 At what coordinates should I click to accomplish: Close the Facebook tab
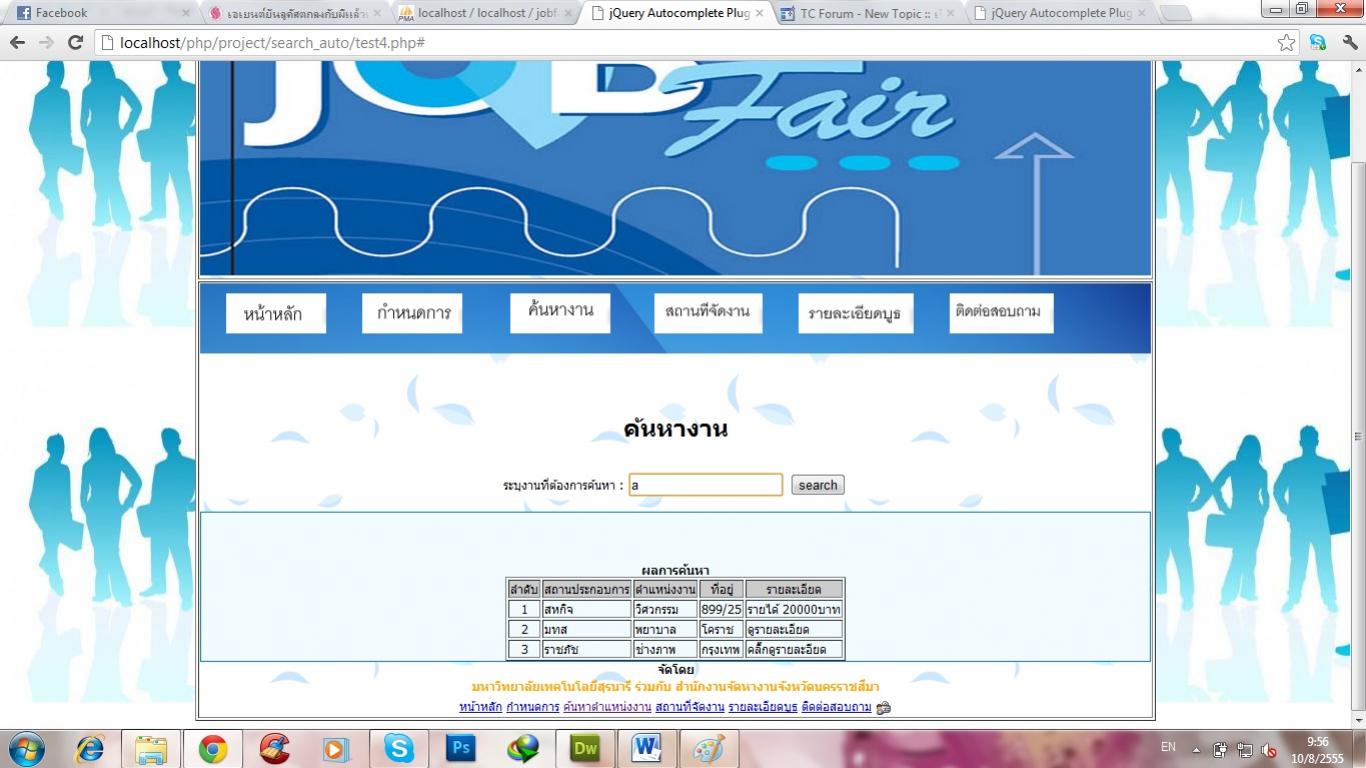[x=186, y=13]
